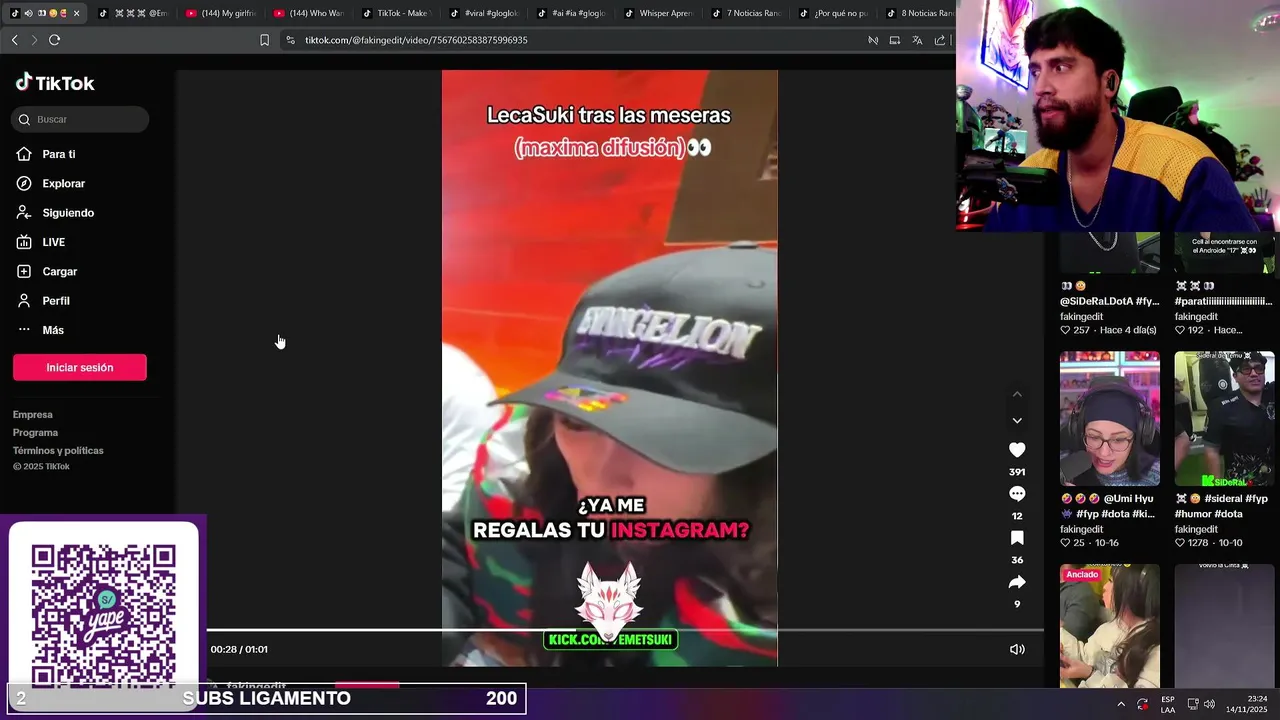The image size is (1280, 720).
Task: Reload the page with the refresh icon
Action: pos(54,40)
